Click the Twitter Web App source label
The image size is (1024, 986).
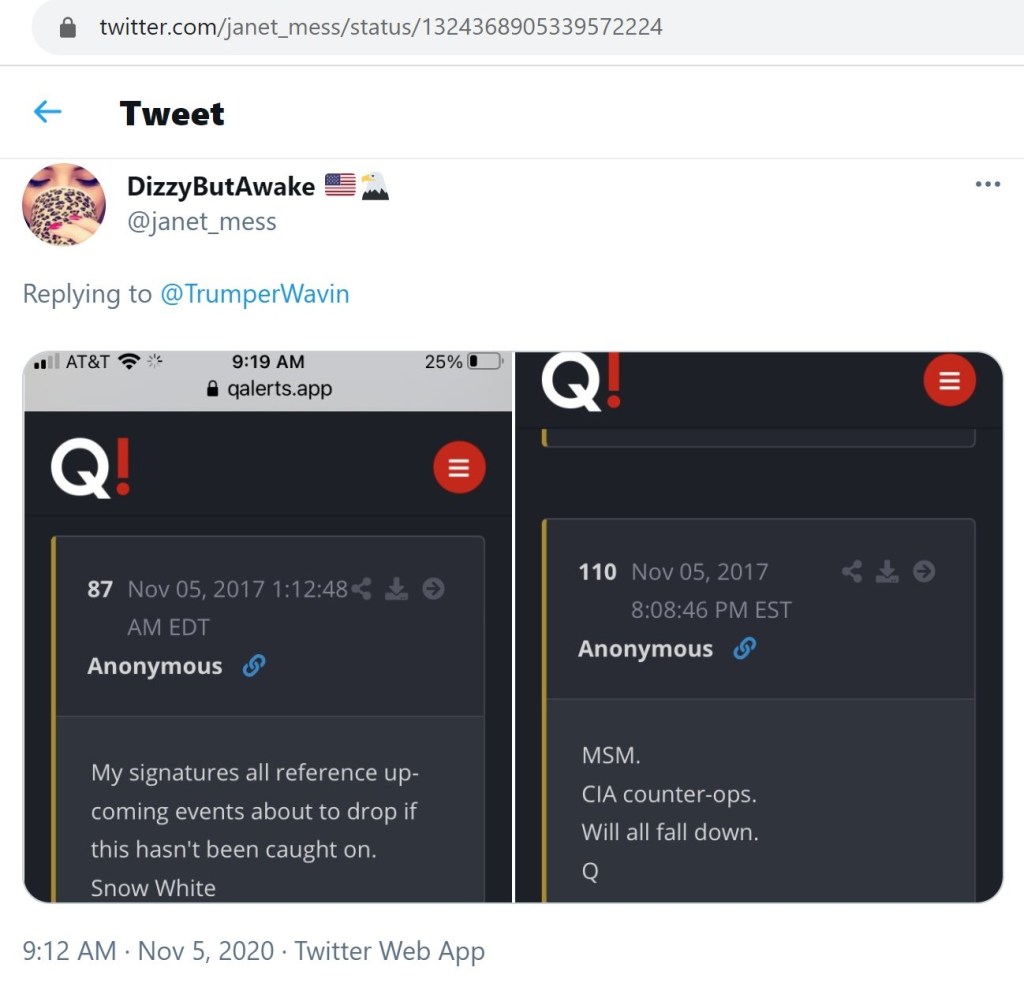click(x=389, y=950)
